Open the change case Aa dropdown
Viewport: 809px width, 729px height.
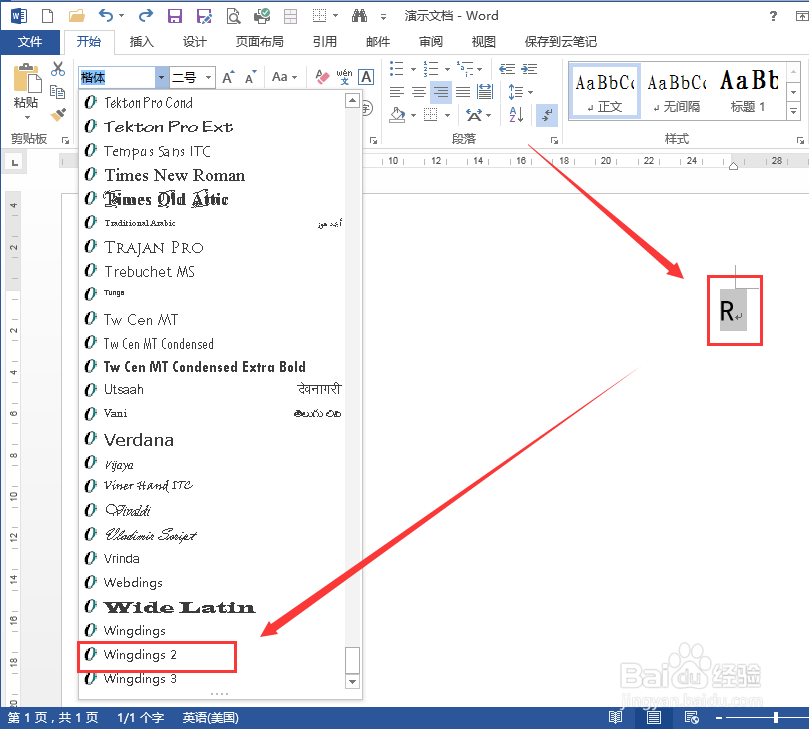pos(285,77)
